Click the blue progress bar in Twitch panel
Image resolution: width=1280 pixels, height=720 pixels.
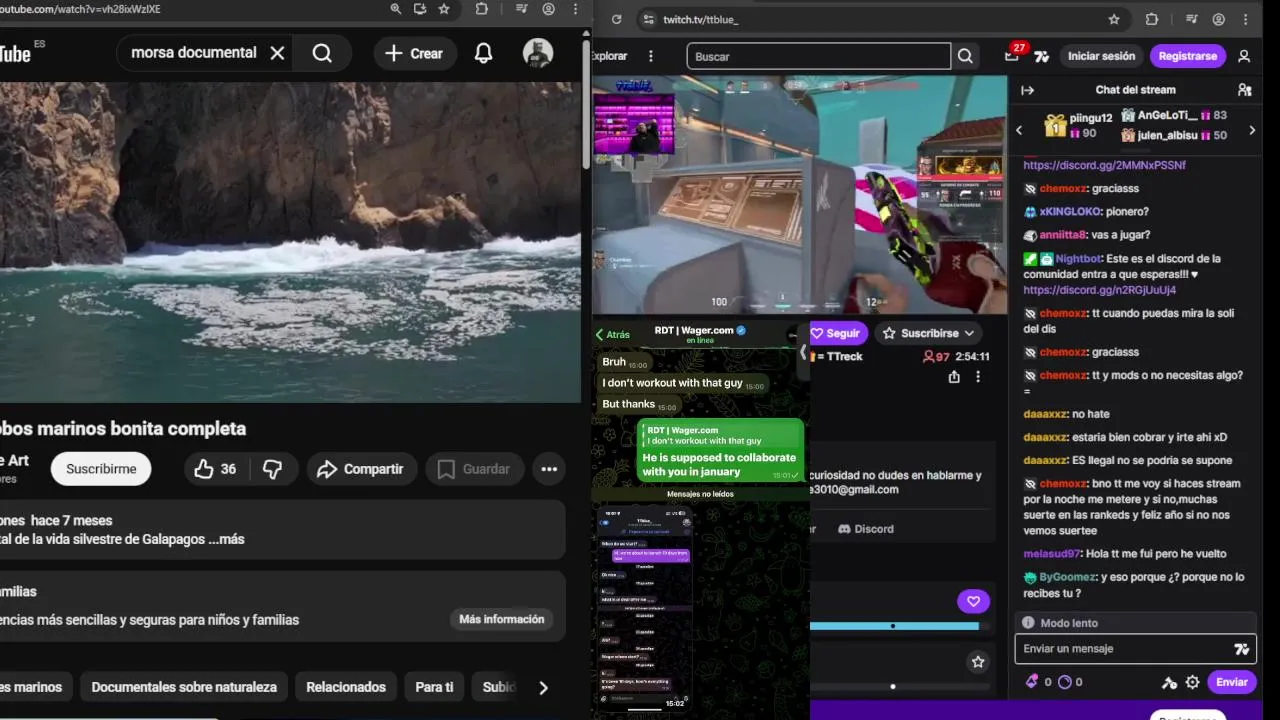(894, 626)
